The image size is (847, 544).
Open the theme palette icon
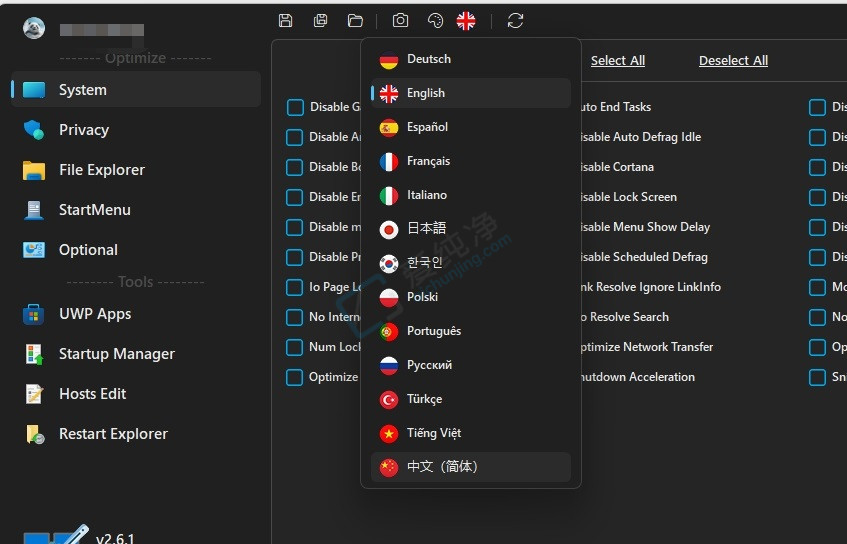click(435, 21)
